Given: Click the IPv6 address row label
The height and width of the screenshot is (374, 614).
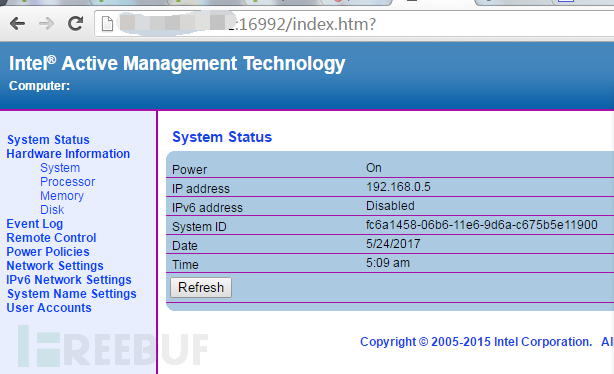Looking at the screenshot, I should coord(207,208).
